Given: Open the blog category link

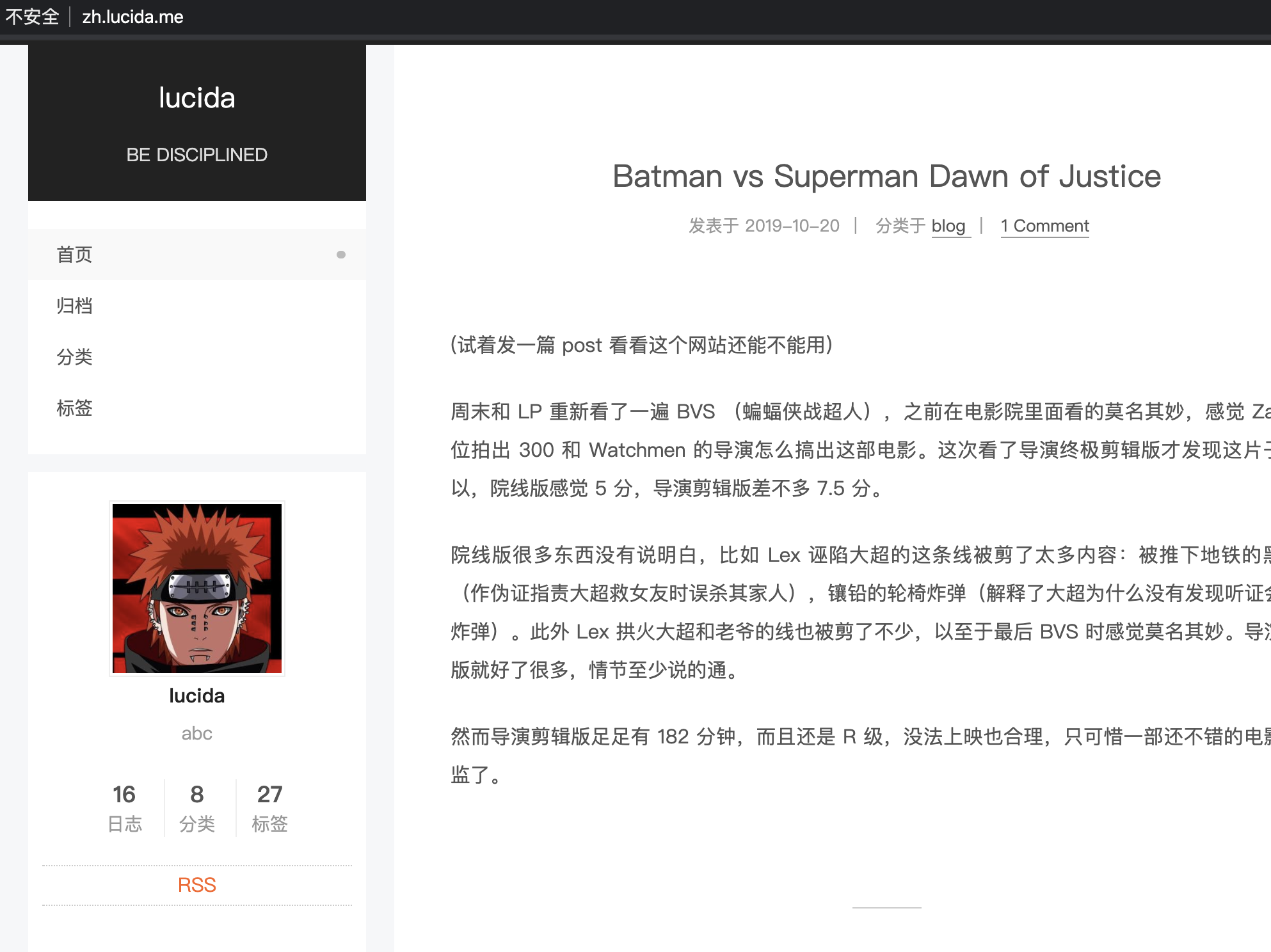Looking at the screenshot, I should (948, 226).
